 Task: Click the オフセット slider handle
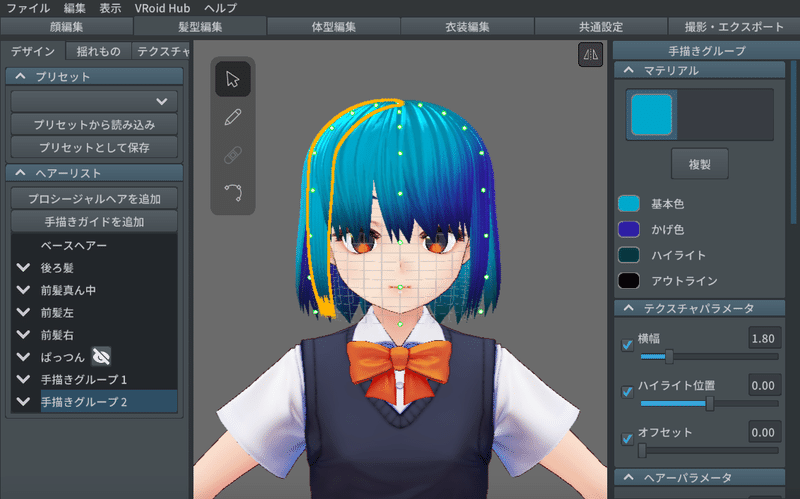642,451
